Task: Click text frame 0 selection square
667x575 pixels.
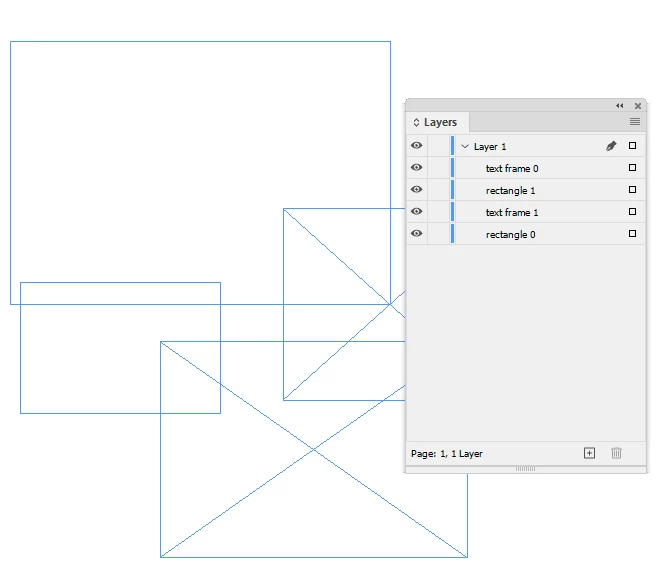Action: click(633, 168)
